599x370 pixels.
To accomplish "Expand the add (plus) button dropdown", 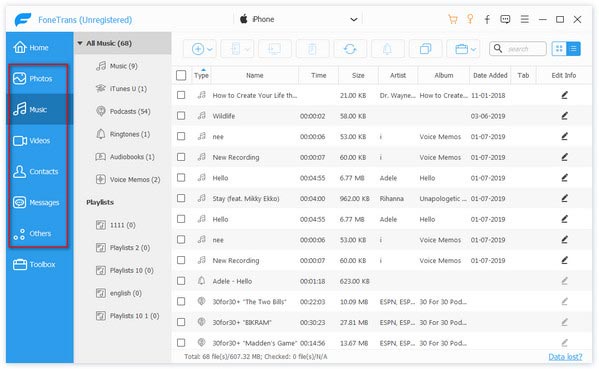I will 210,49.
